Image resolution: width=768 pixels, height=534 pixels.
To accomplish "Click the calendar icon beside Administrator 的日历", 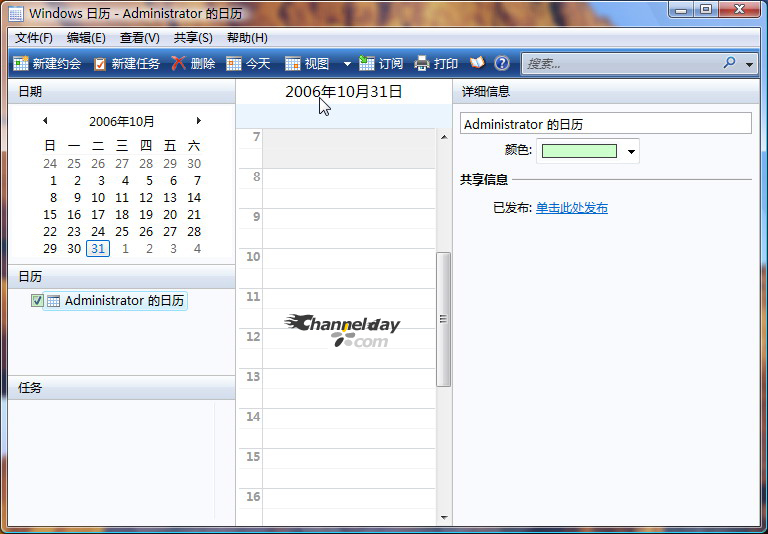I will point(53,301).
